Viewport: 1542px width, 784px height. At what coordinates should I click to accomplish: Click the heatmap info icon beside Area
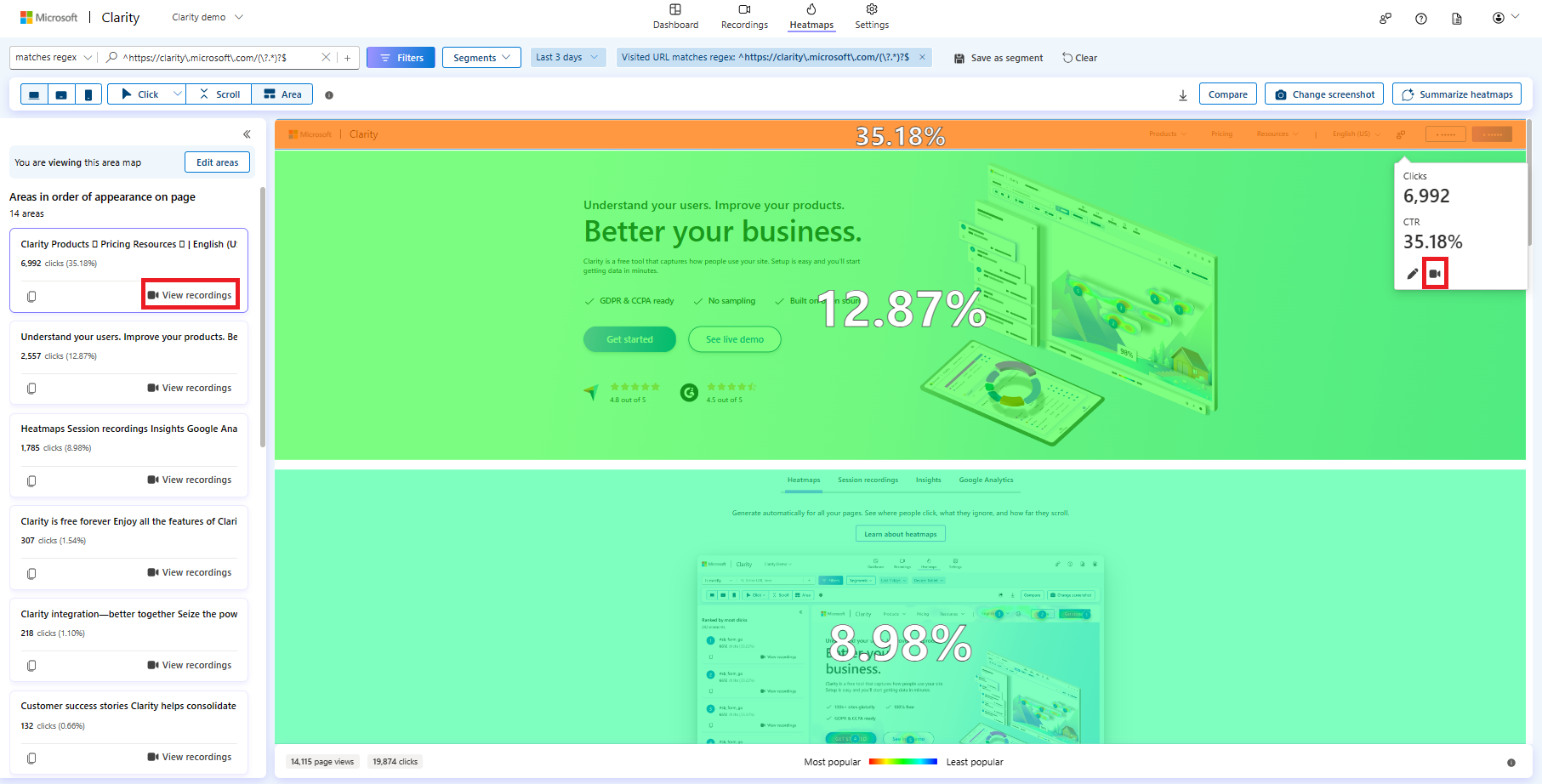pyautogui.click(x=329, y=95)
